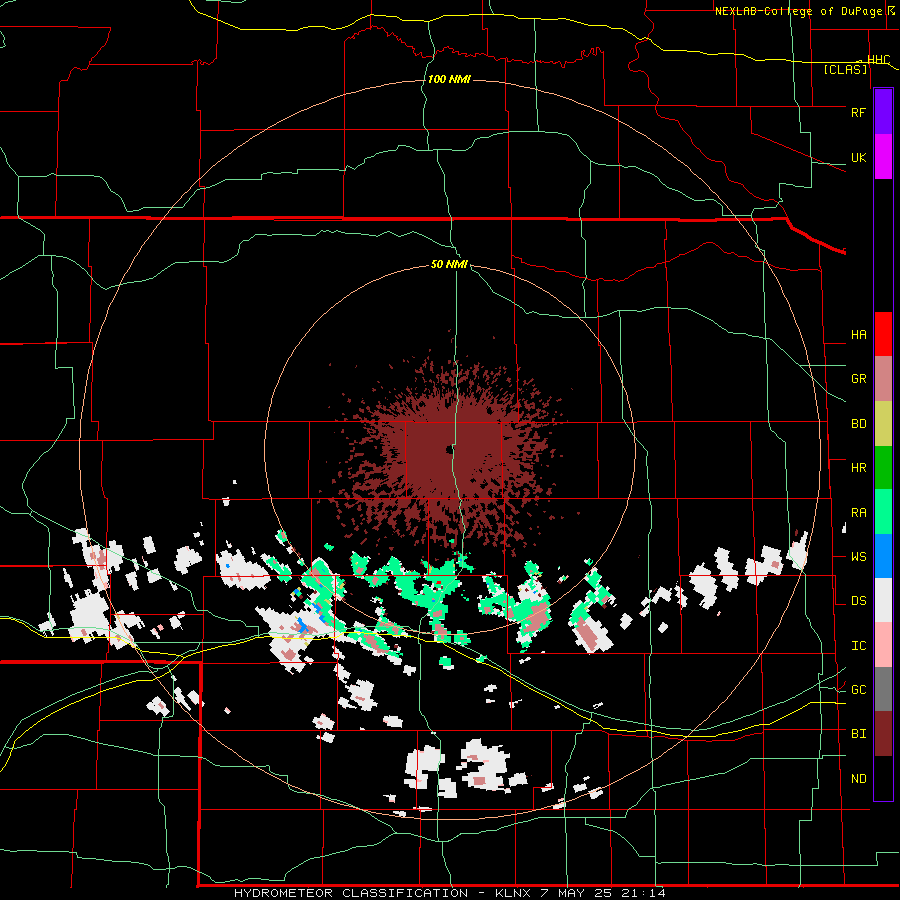The image size is (900, 900).
Task: Click the BD legend label text
Action: pyautogui.click(x=859, y=424)
